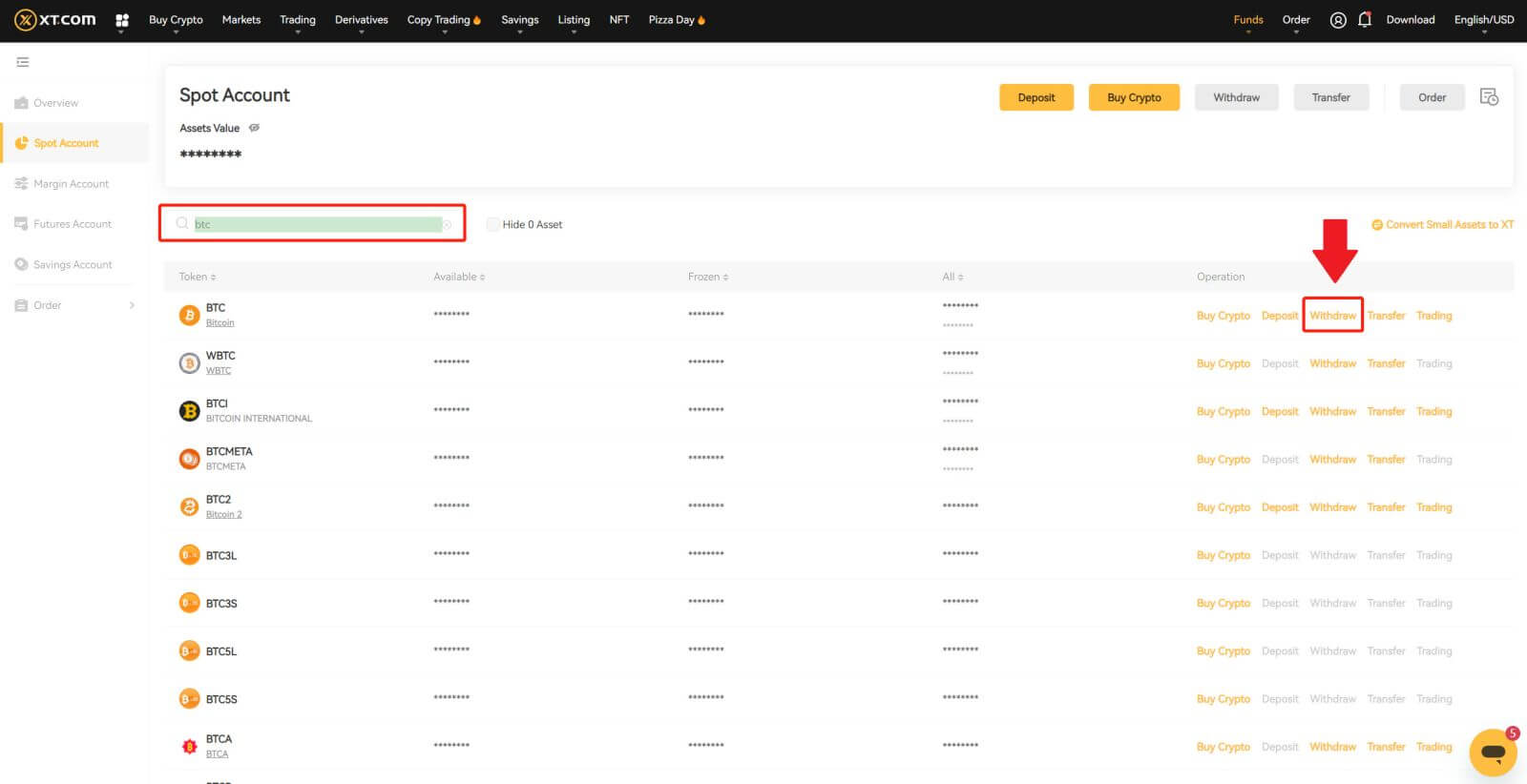This screenshot has width=1527, height=784.
Task: Expand the Trading top menu
Action: (297, 20)
